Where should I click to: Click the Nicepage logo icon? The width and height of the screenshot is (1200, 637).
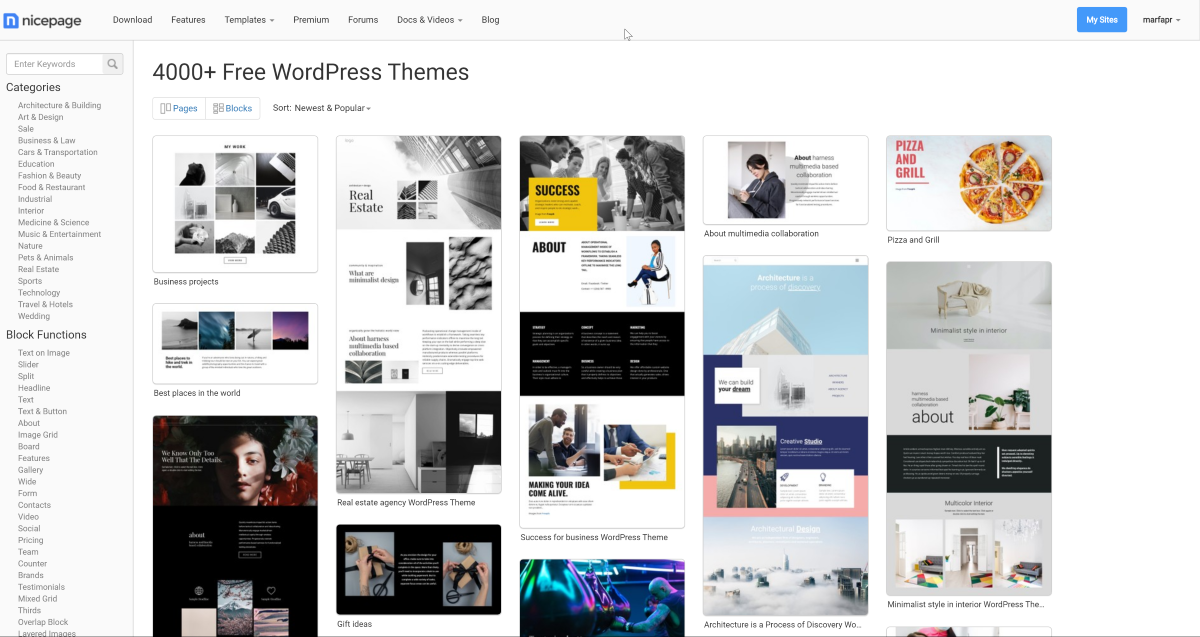(x=11, y=20)
